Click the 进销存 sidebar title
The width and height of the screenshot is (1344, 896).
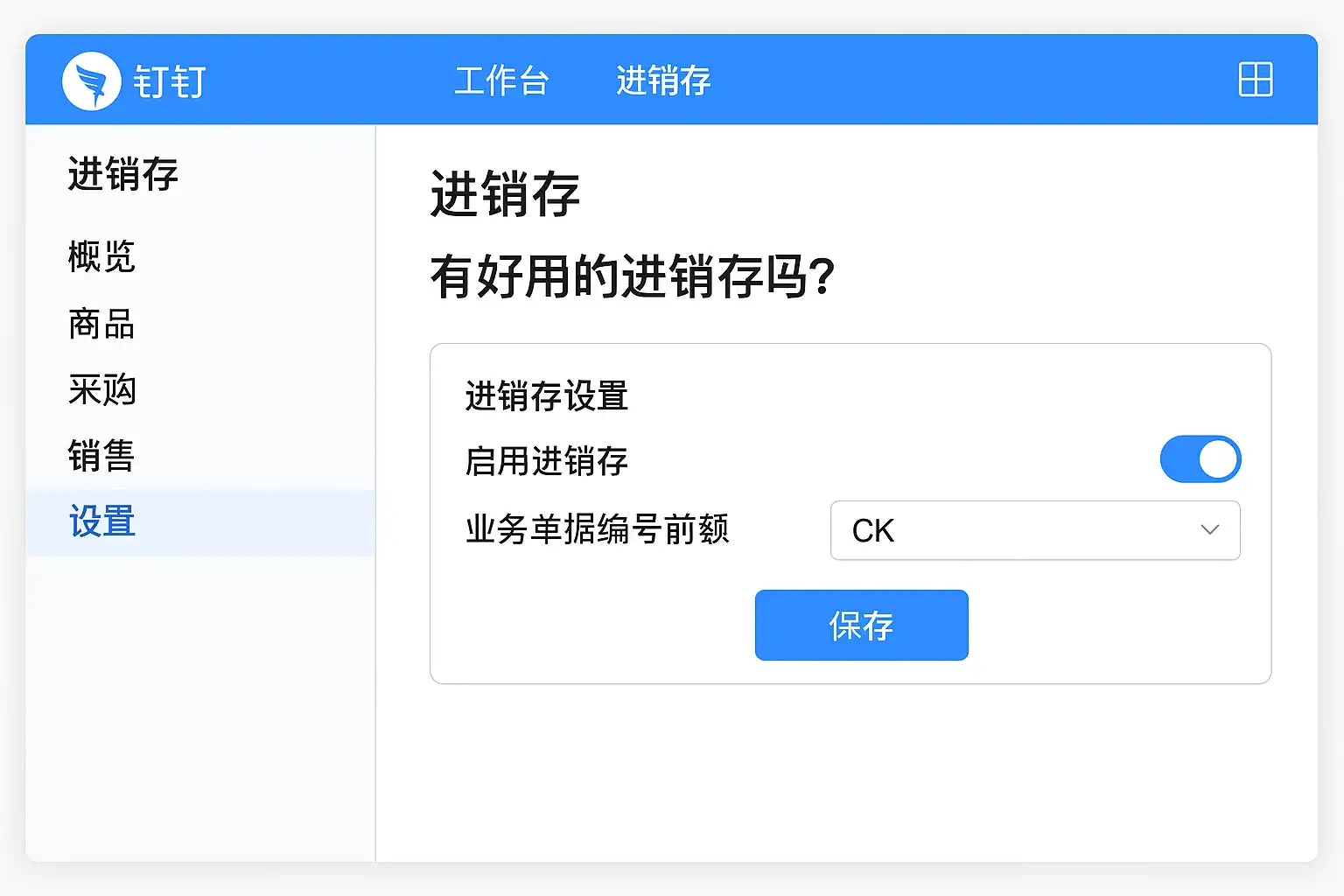click(x=123, y=174)
